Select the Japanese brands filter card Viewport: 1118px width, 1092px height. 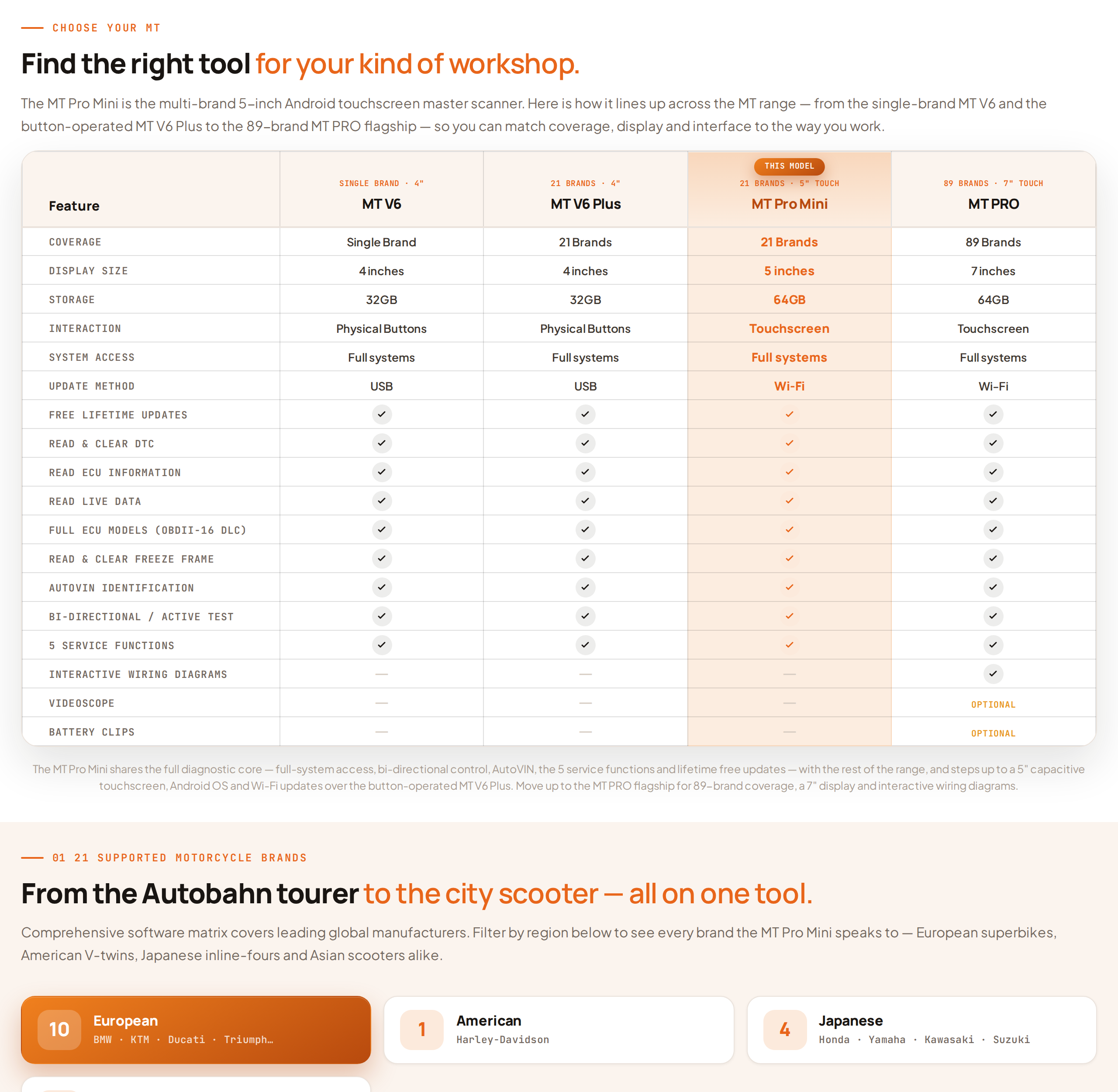(922, 1030)
